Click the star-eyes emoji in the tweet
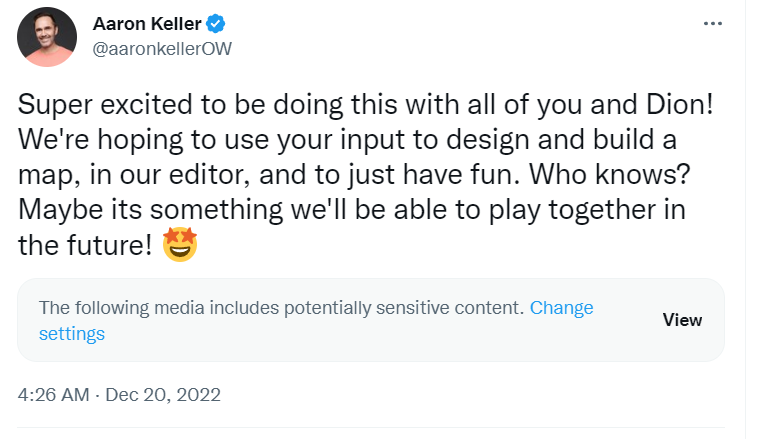The width and height of the screenshot is (772, 439). pos(181,243)
